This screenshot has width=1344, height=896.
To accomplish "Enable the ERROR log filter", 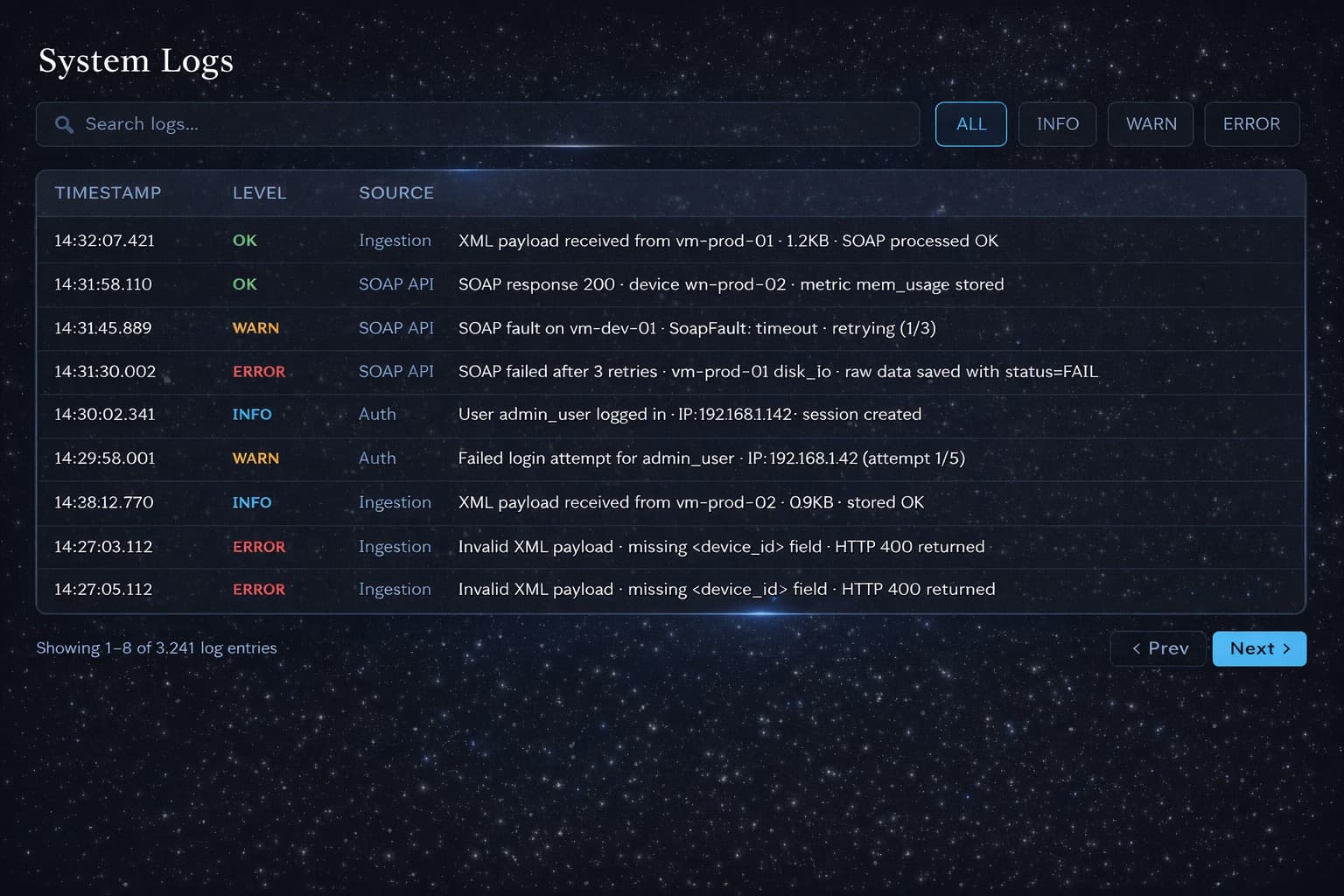I will click(x=1251, y=123).
